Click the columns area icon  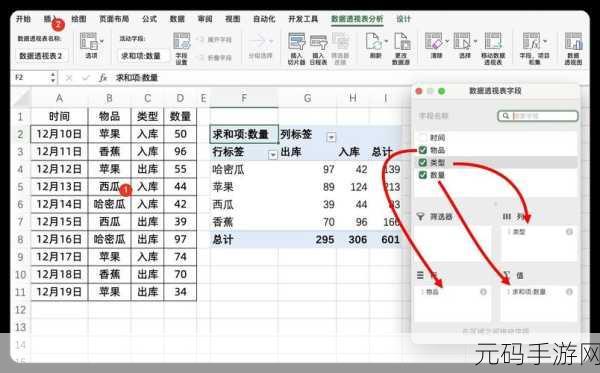pos(507,217)
